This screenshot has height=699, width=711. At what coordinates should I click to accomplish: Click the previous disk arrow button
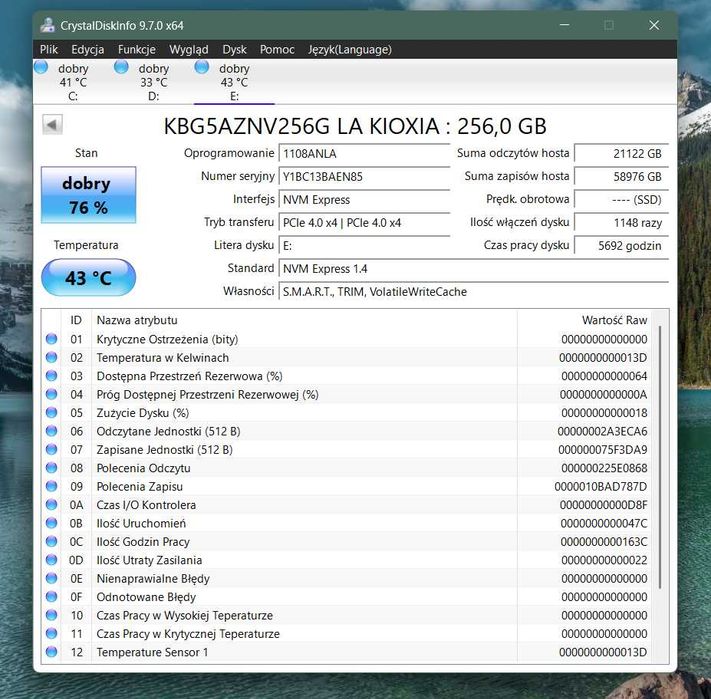pyautogui.click(x=52, y=125)
